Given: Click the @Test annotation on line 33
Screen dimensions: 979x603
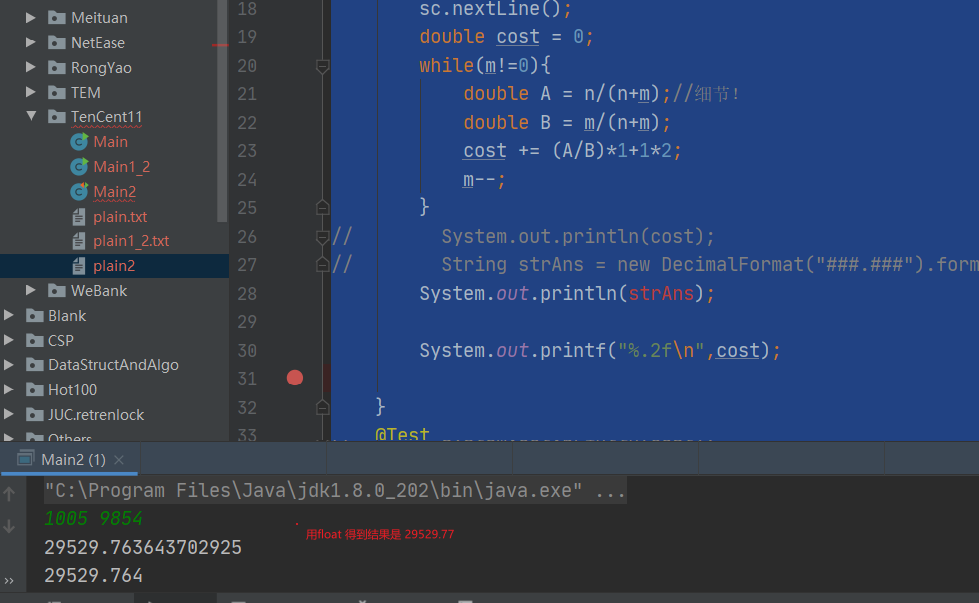Looking at the screenshot, I should point(402,434).
